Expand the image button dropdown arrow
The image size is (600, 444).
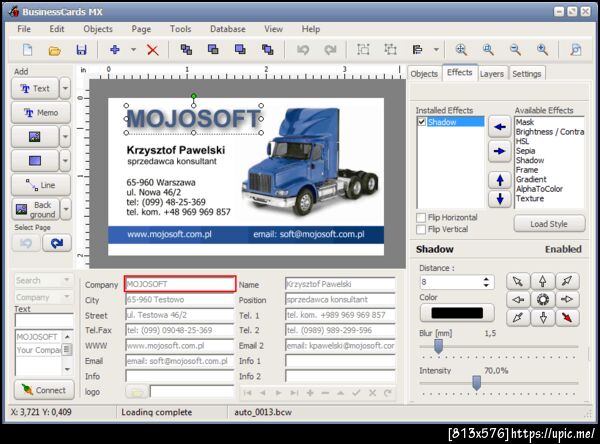click(x=65, y=137)
